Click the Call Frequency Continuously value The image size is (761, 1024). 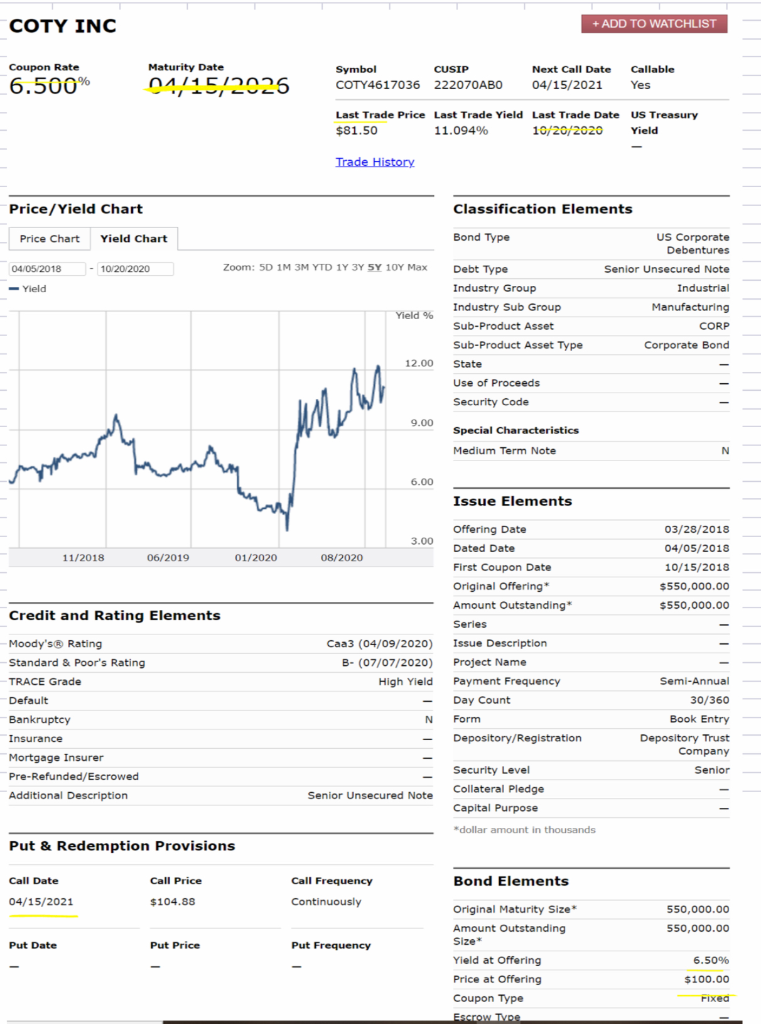pyautogui.click(x=326, y=902)
